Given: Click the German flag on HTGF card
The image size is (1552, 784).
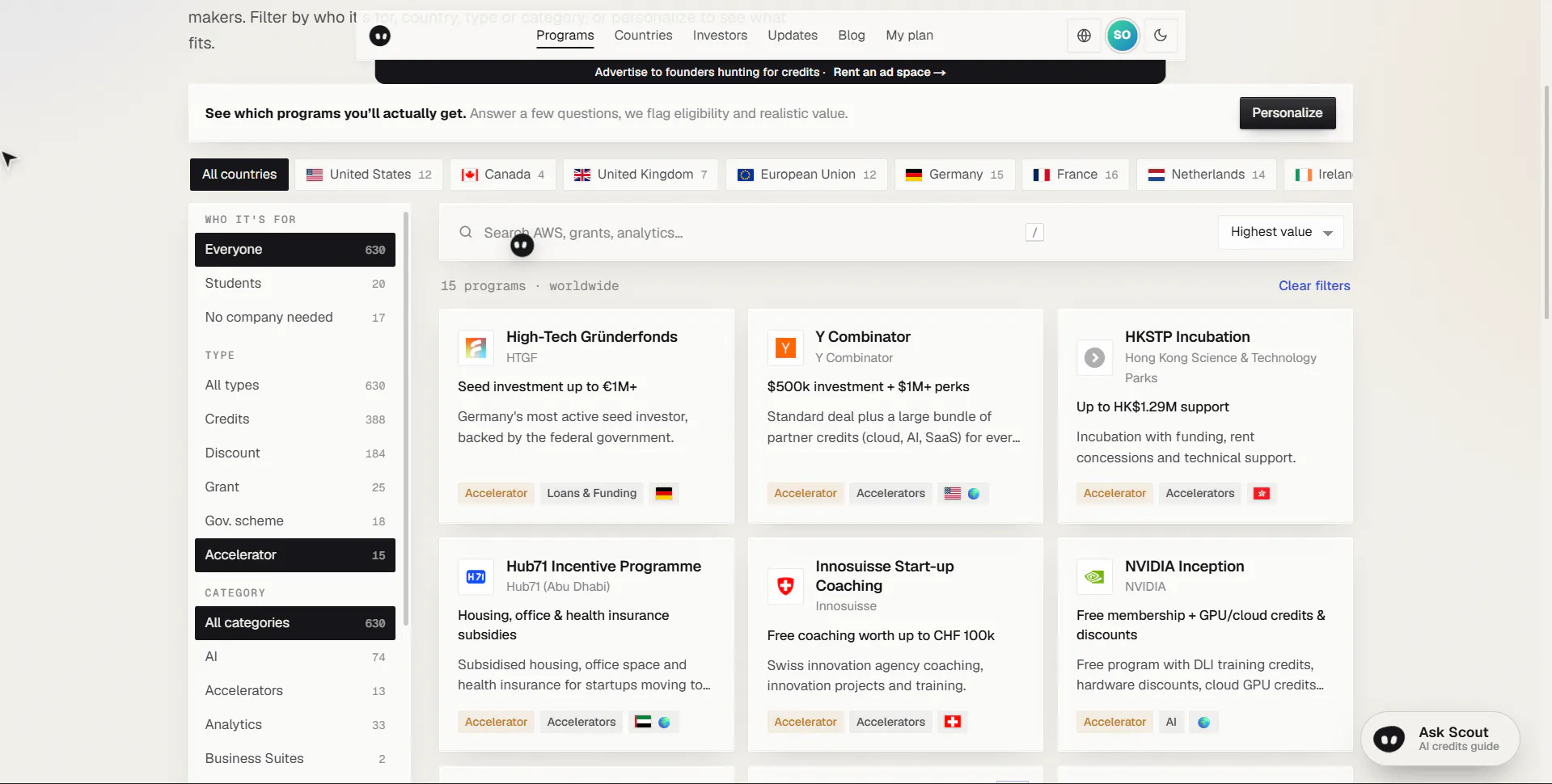Looking at the screenshot, I should [664, 493].
